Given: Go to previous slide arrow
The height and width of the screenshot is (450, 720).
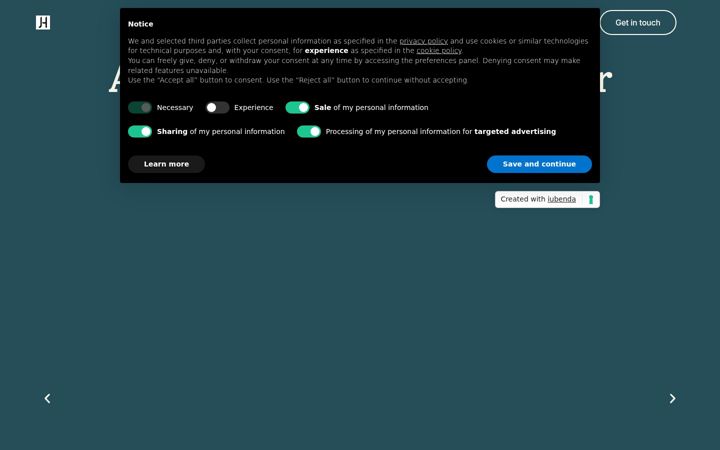Looking at the screenshot, I should point(47,399).
